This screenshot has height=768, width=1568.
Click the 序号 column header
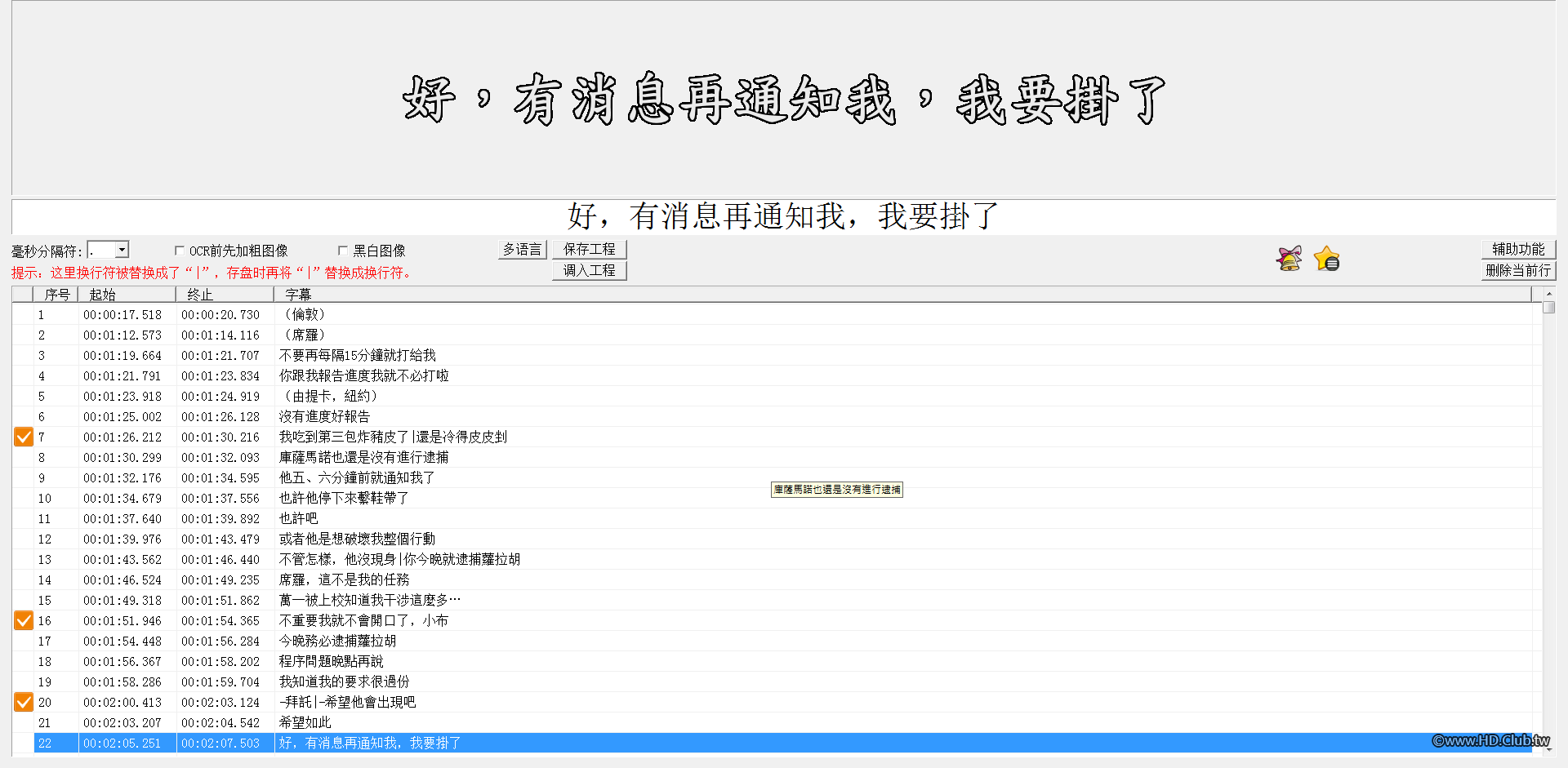pyautogui.click(x=57, y=294)
